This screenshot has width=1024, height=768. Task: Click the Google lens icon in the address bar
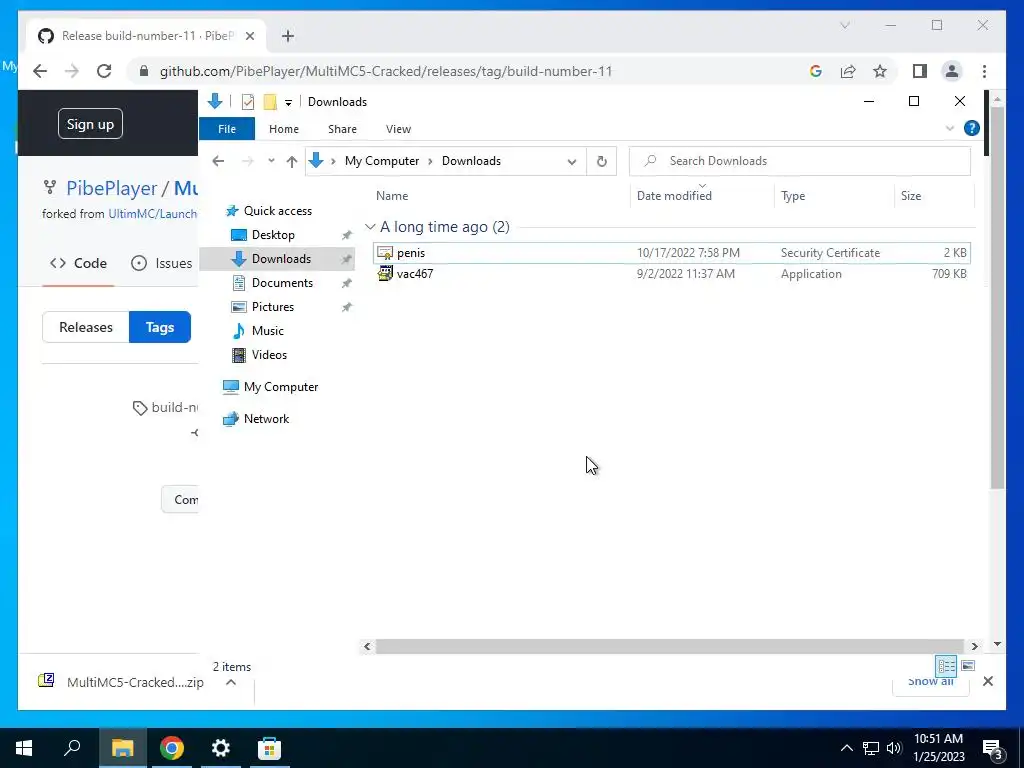tap(816, 71)
